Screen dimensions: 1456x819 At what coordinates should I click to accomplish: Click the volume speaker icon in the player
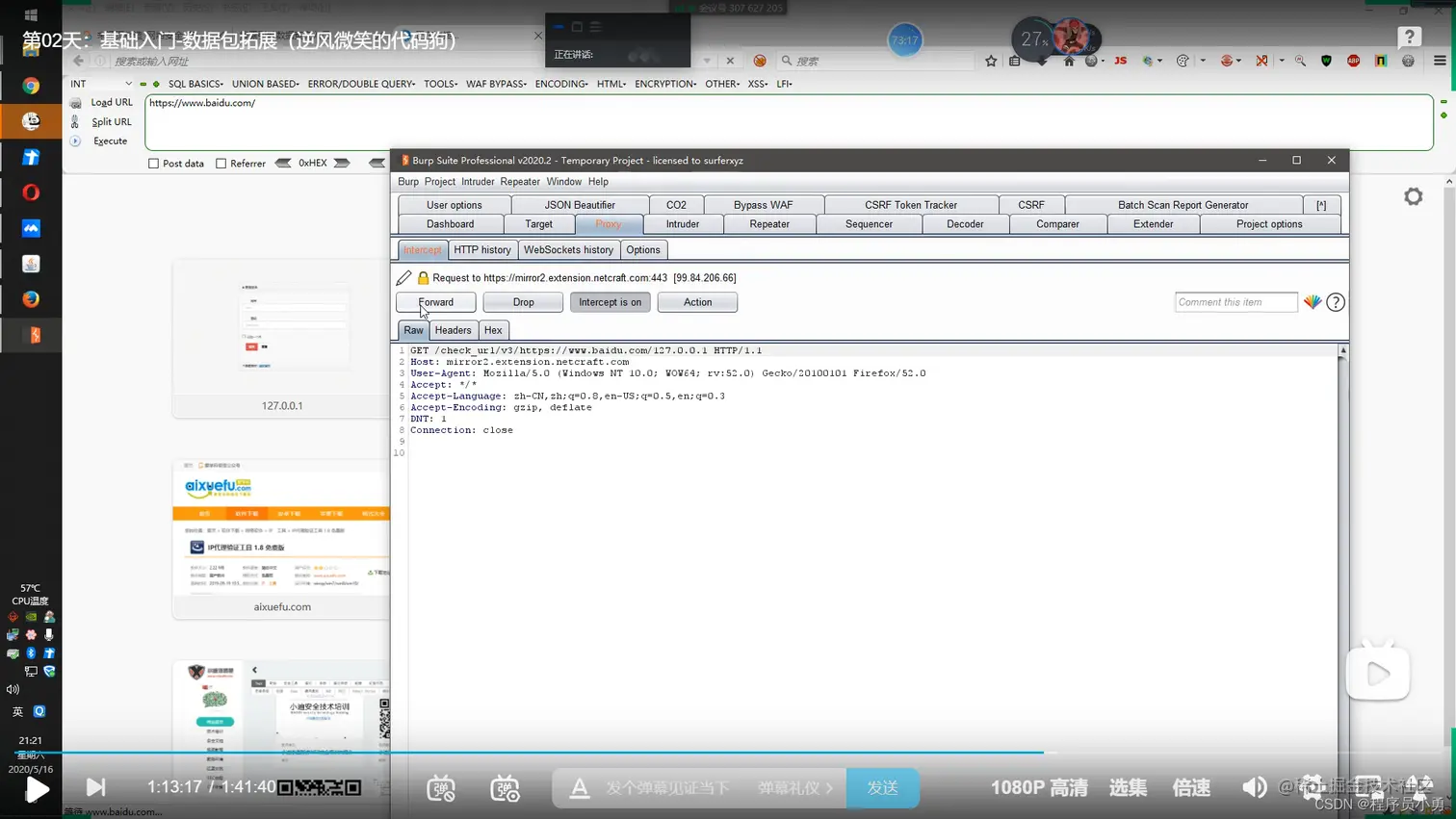pos(1254,787)
